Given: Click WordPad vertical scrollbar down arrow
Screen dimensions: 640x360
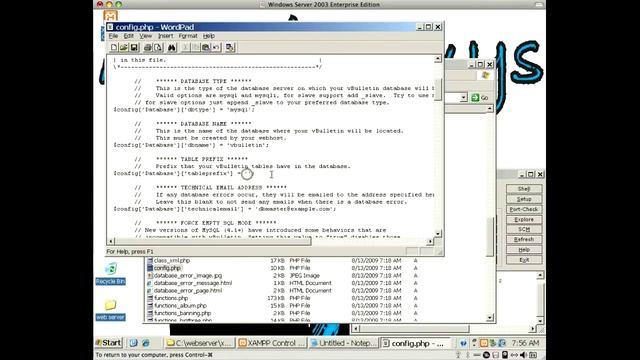Looking at the screenshot, I should coord(438,233).
